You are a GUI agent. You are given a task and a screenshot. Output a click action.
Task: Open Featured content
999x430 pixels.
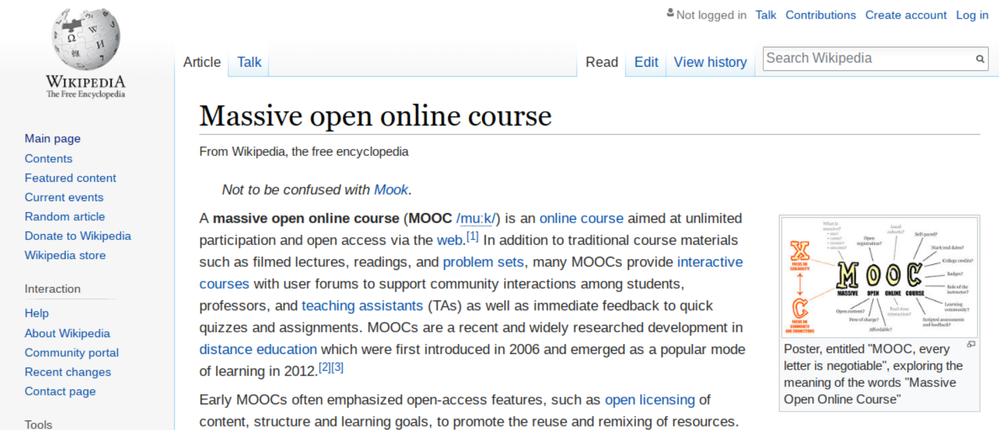click(x=71, y=178)
